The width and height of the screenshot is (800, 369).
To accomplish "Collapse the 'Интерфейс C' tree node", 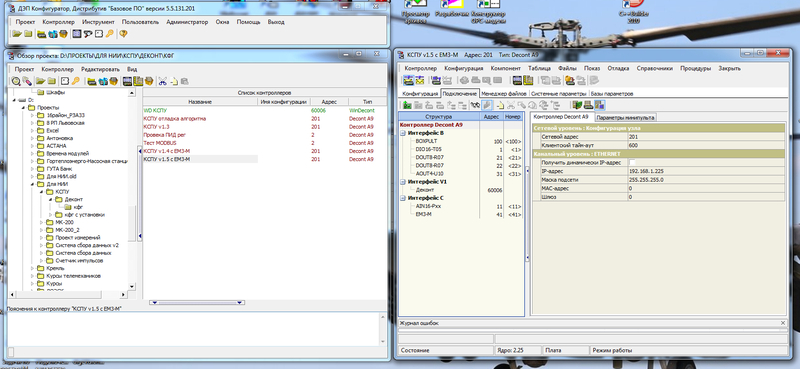I will (404, 198).
